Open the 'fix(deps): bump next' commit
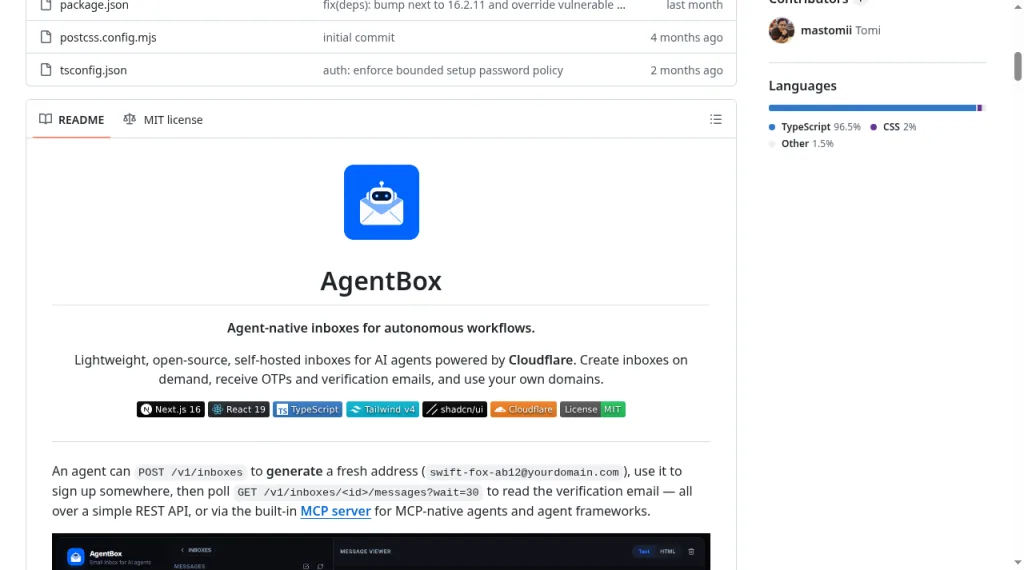 point(474,5)
